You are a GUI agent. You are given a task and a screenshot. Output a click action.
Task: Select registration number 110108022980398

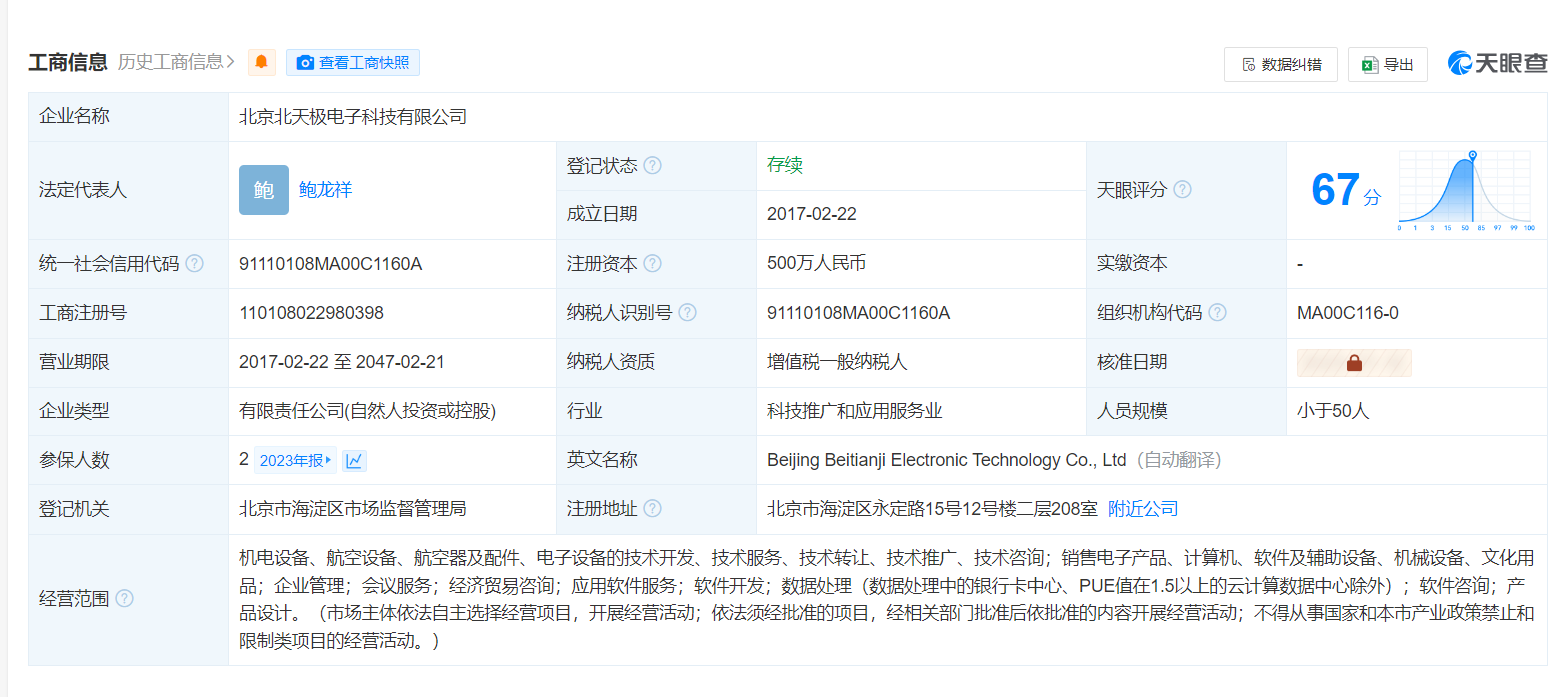[x=311, y=313]
